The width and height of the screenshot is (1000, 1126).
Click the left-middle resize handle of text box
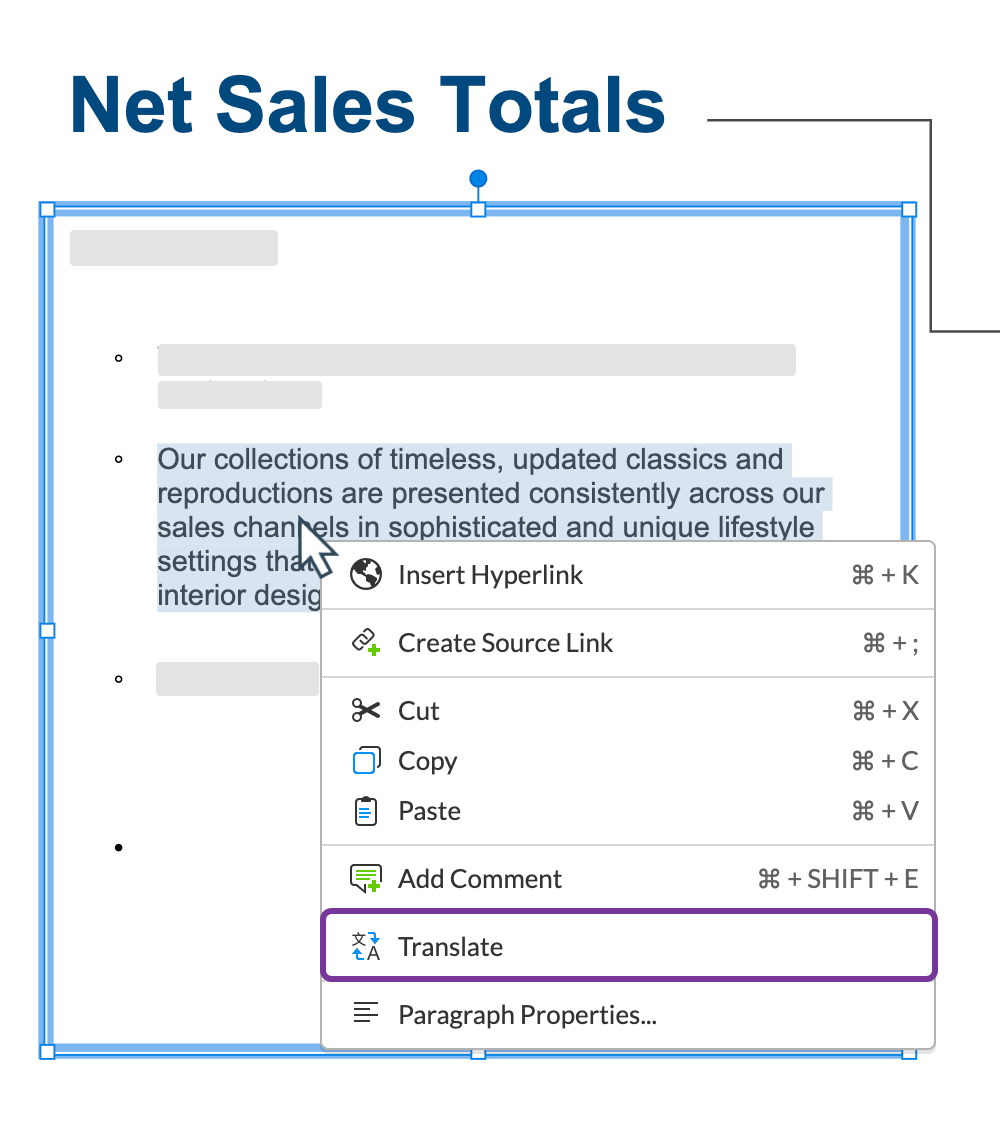pos(47,631)
